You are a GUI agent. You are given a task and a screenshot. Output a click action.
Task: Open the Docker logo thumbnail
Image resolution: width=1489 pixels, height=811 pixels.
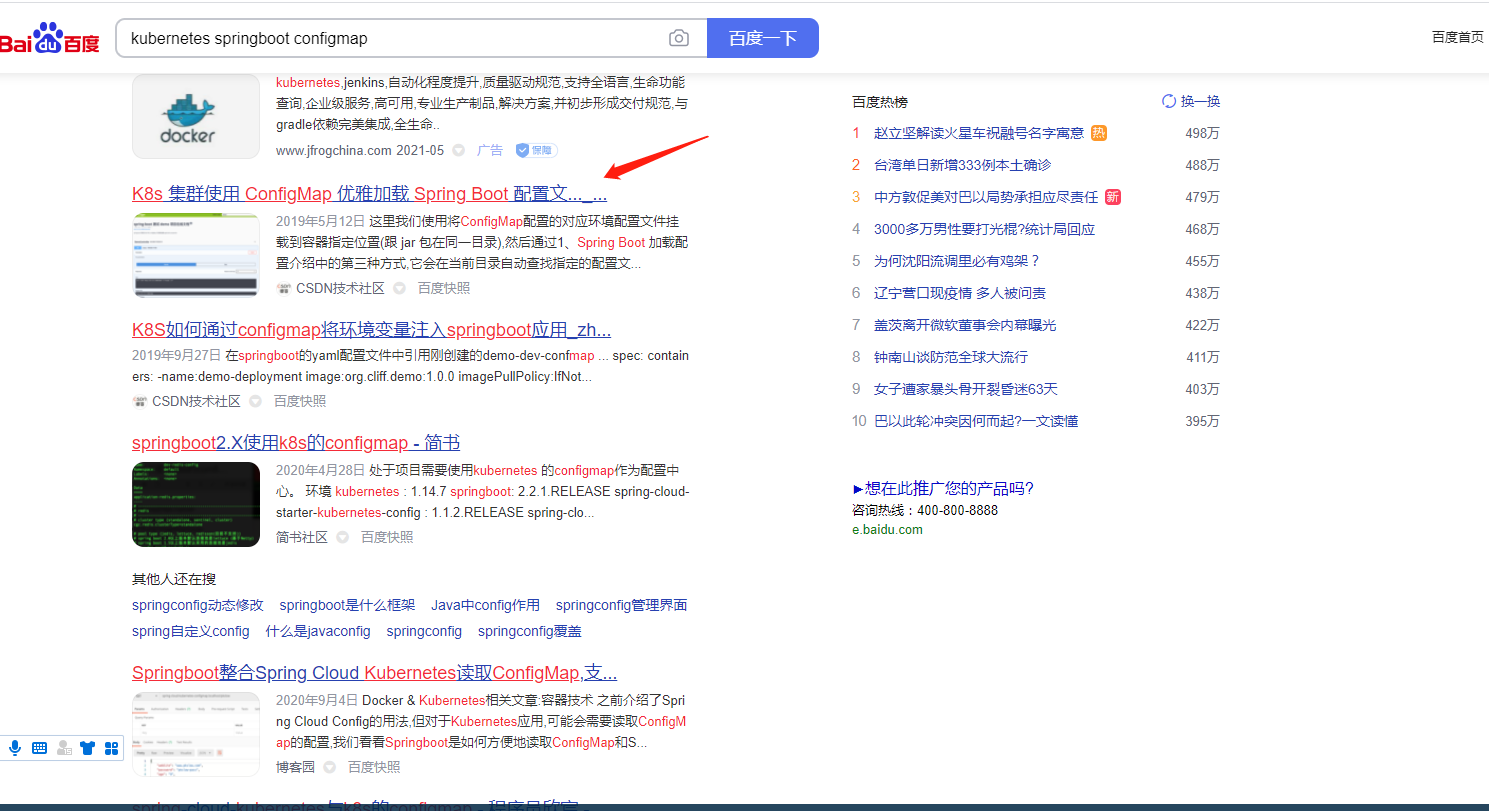tap(196, 116)
